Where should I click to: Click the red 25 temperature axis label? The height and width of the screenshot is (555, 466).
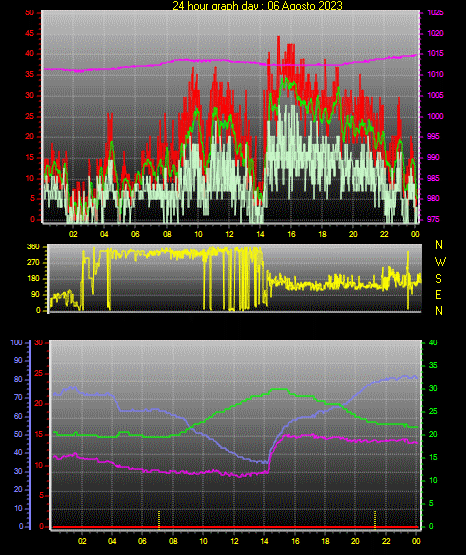pyautogui.click(x=38, y=373)
